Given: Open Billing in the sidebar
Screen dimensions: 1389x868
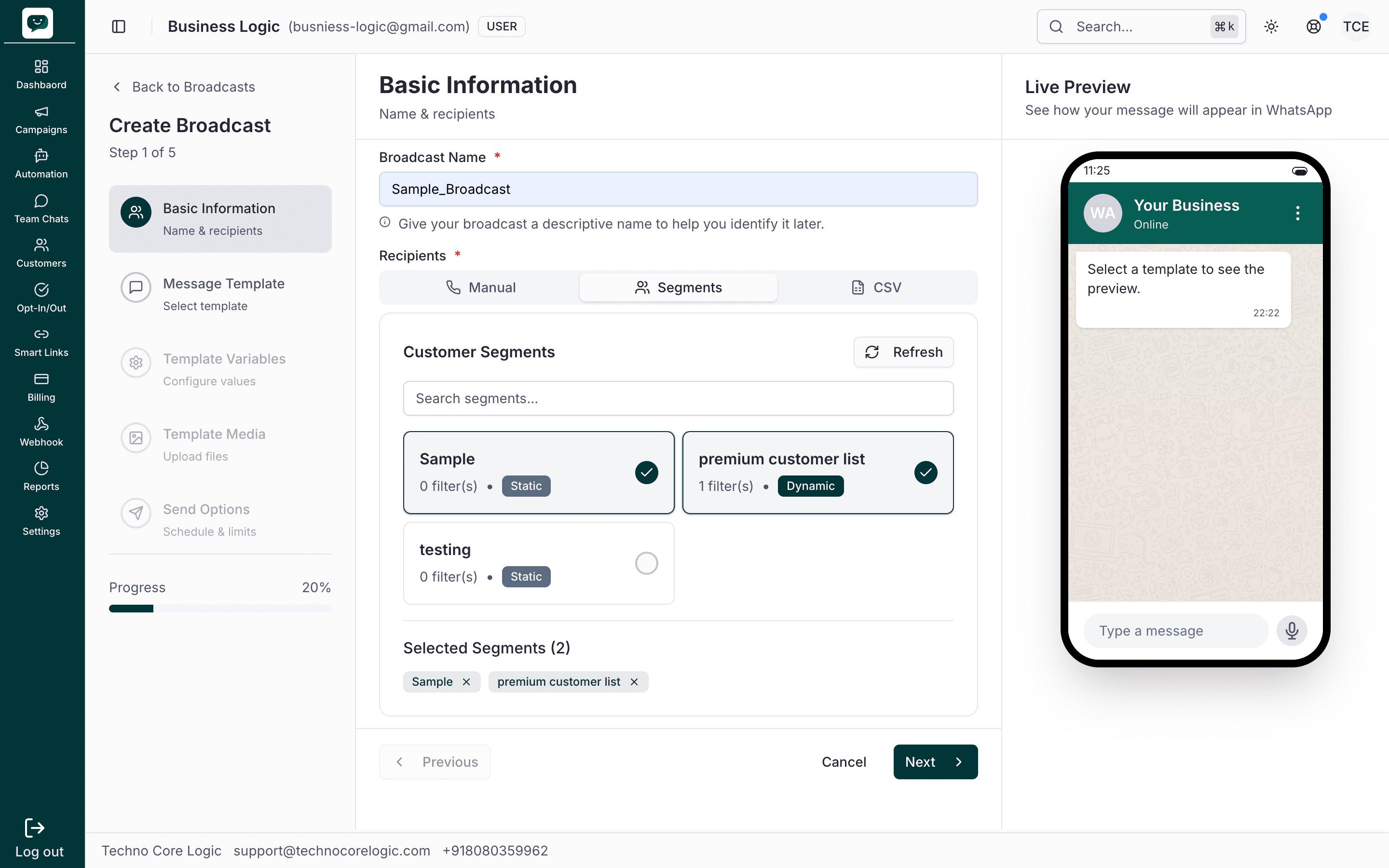Looking at the screenshot, I should click(41, 388).
